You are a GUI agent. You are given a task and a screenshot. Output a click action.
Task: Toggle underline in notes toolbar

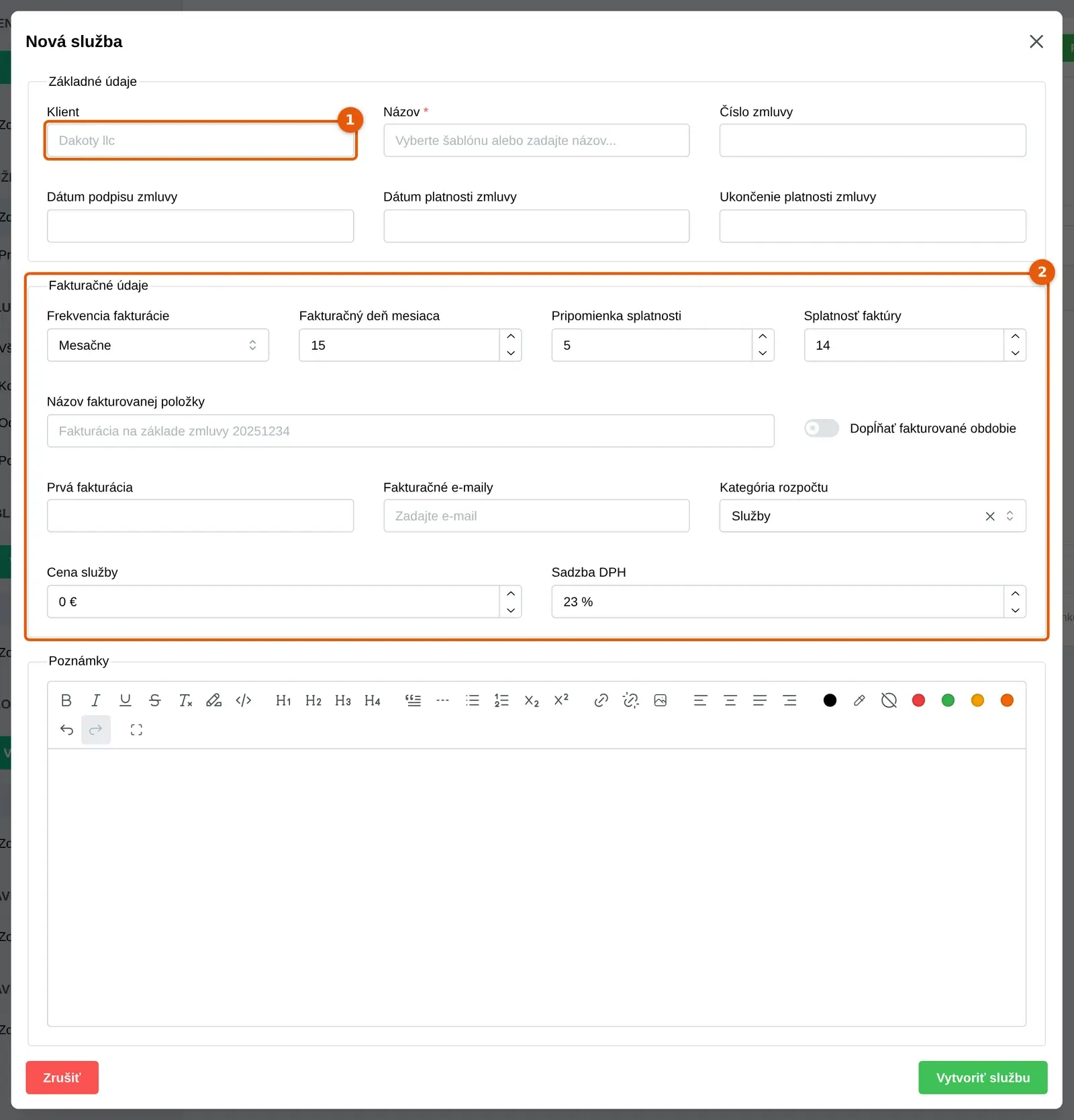click(126, 700)
